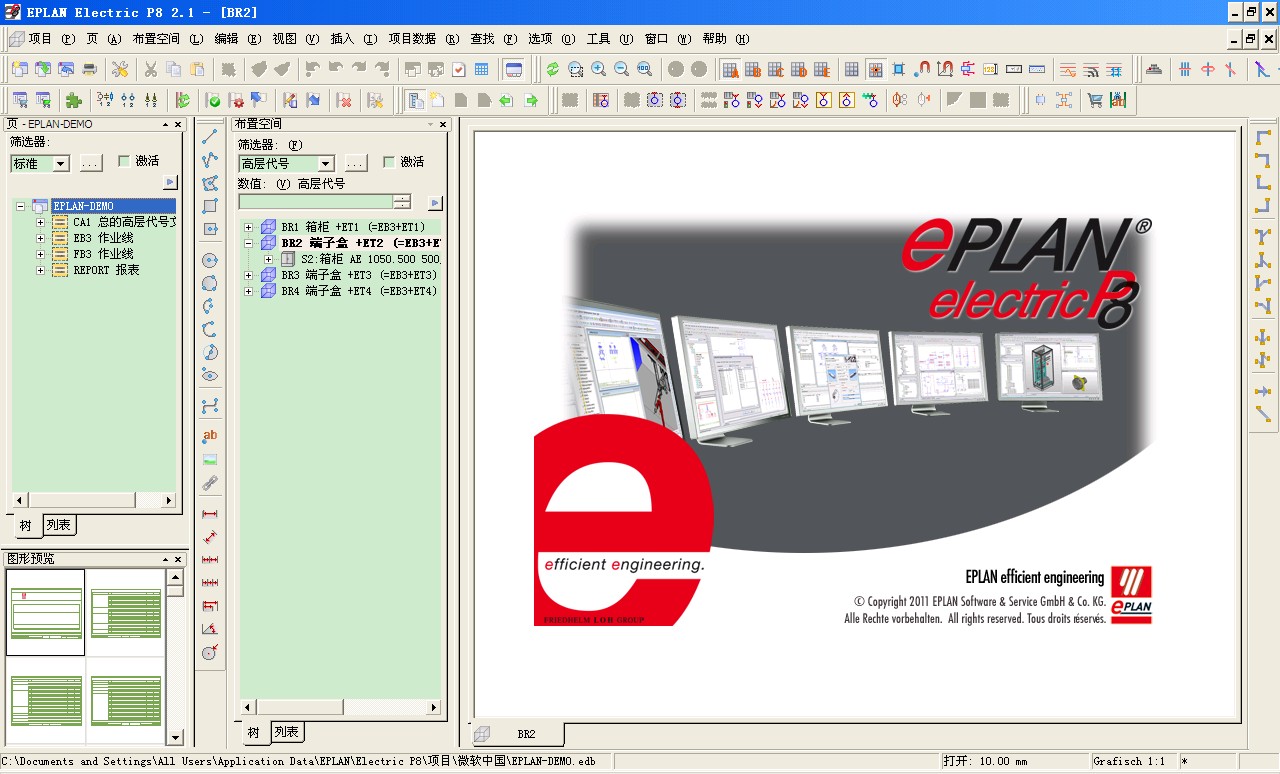This screenshot has width=1280, height=774.
Task: Toggle 激活 checkbox in layout space panel
Action: point(389,162)
